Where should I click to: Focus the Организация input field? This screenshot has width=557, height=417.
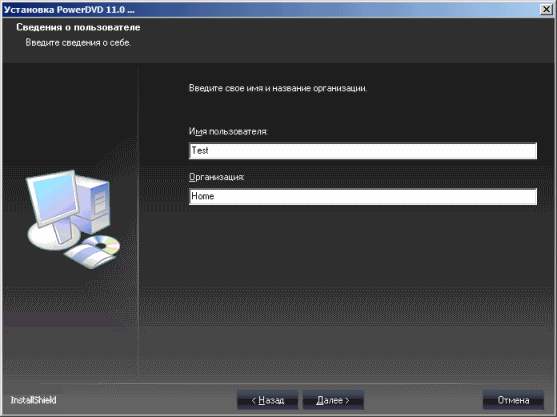pos(363,196)
